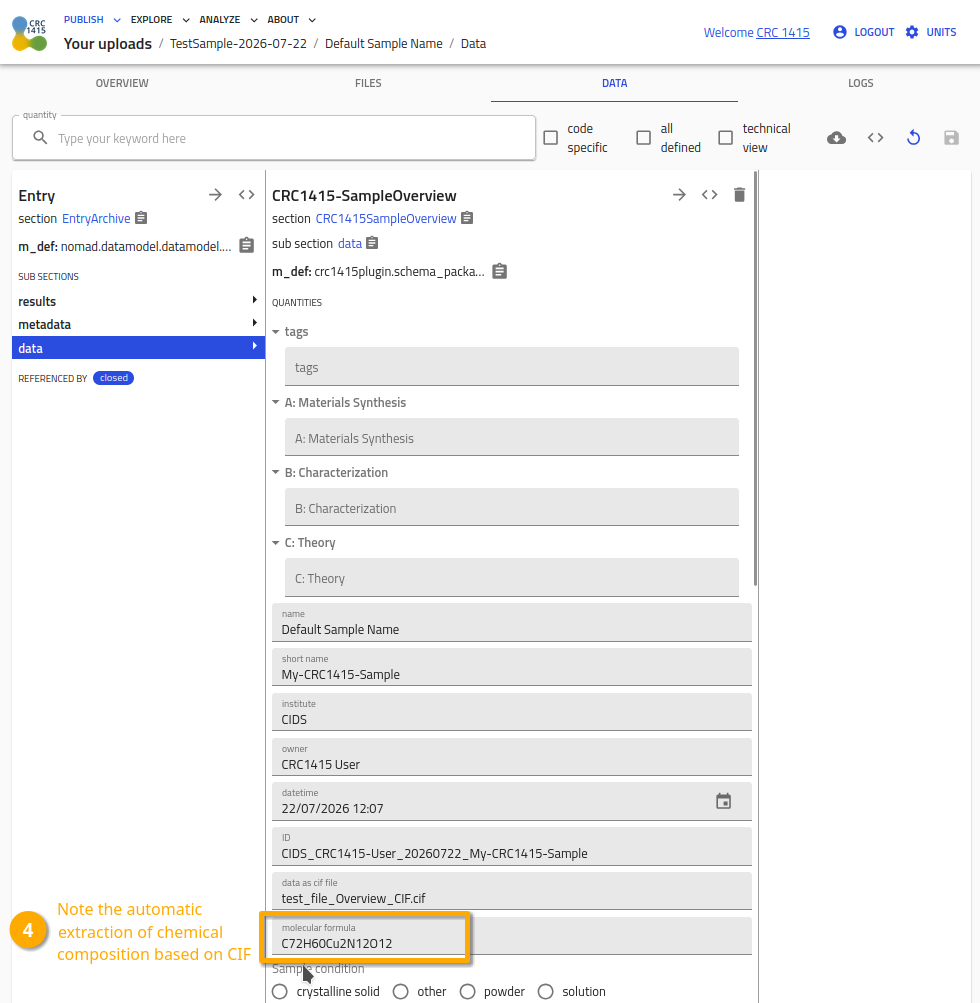The width and height of the screenshot is (980, 1003).
Task: Click the B: Characterization input field
Action: (512, 507)
